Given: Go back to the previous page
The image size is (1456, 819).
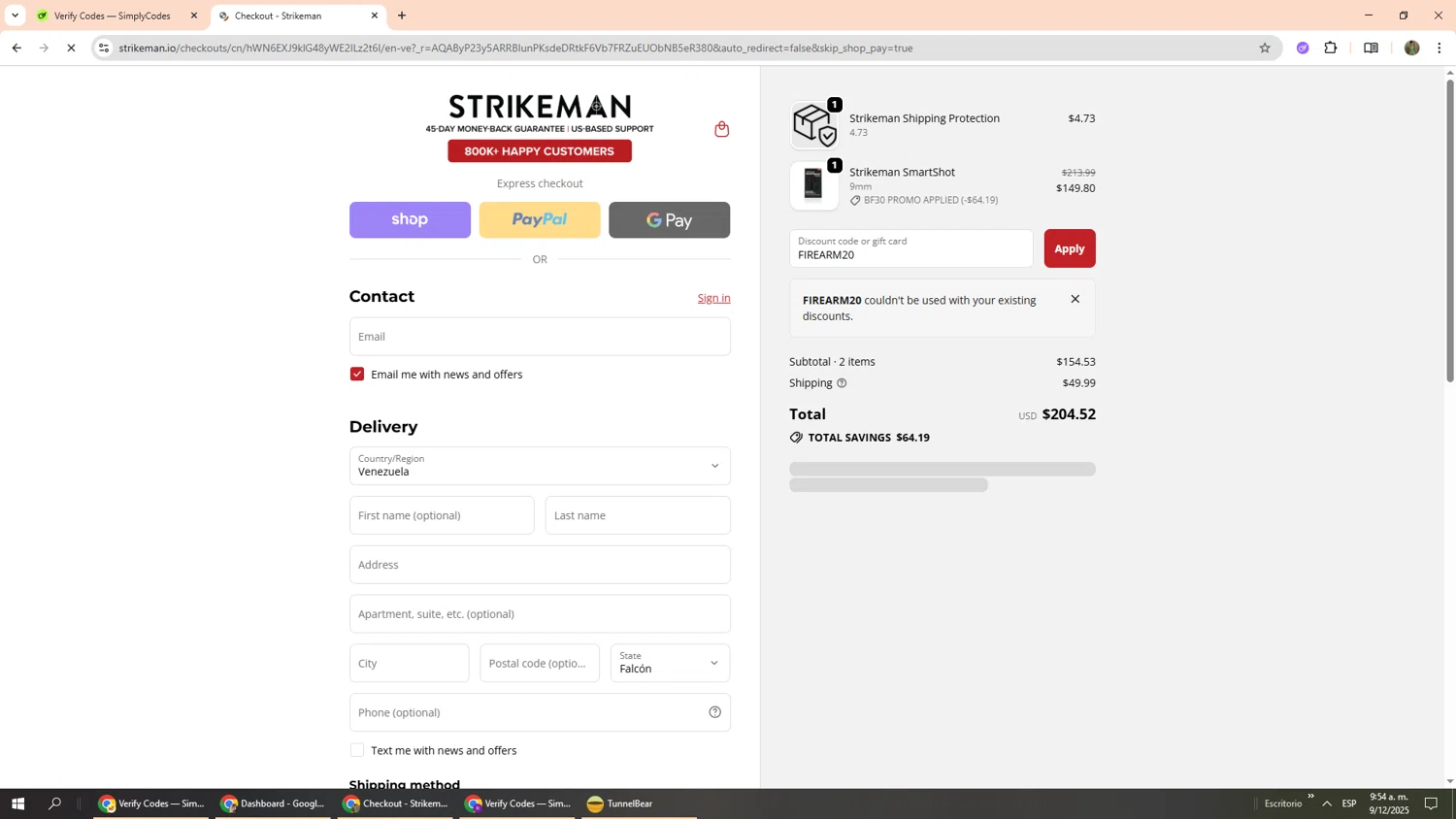Looking at the screenshot, I should 17,48.
